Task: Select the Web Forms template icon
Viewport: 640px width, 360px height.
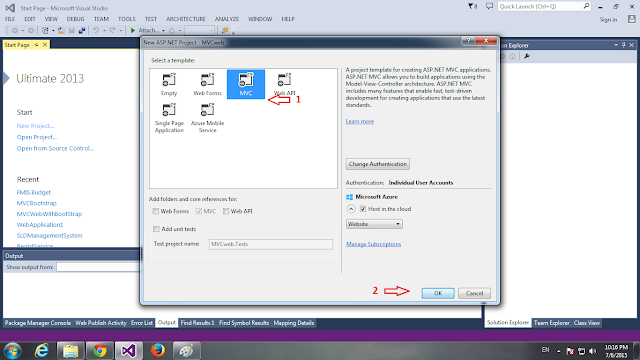Action: coord(207,80)
